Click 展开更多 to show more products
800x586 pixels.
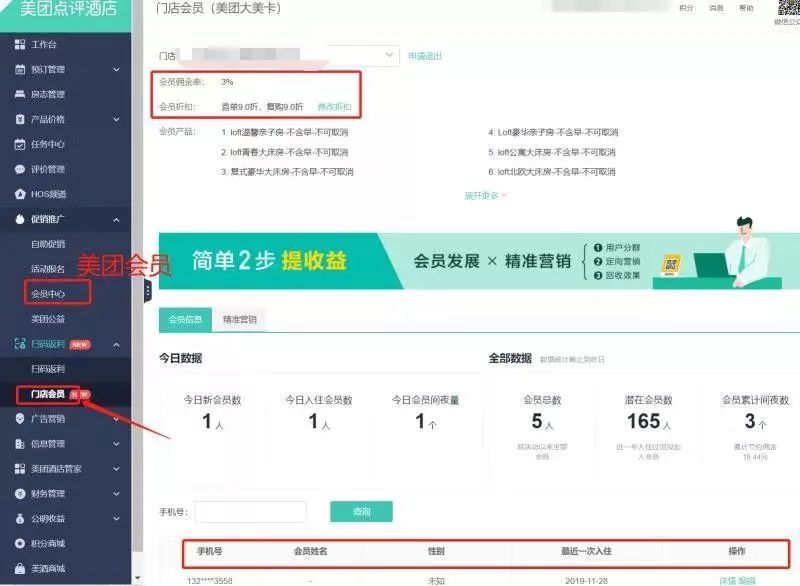tap(485, 195)
